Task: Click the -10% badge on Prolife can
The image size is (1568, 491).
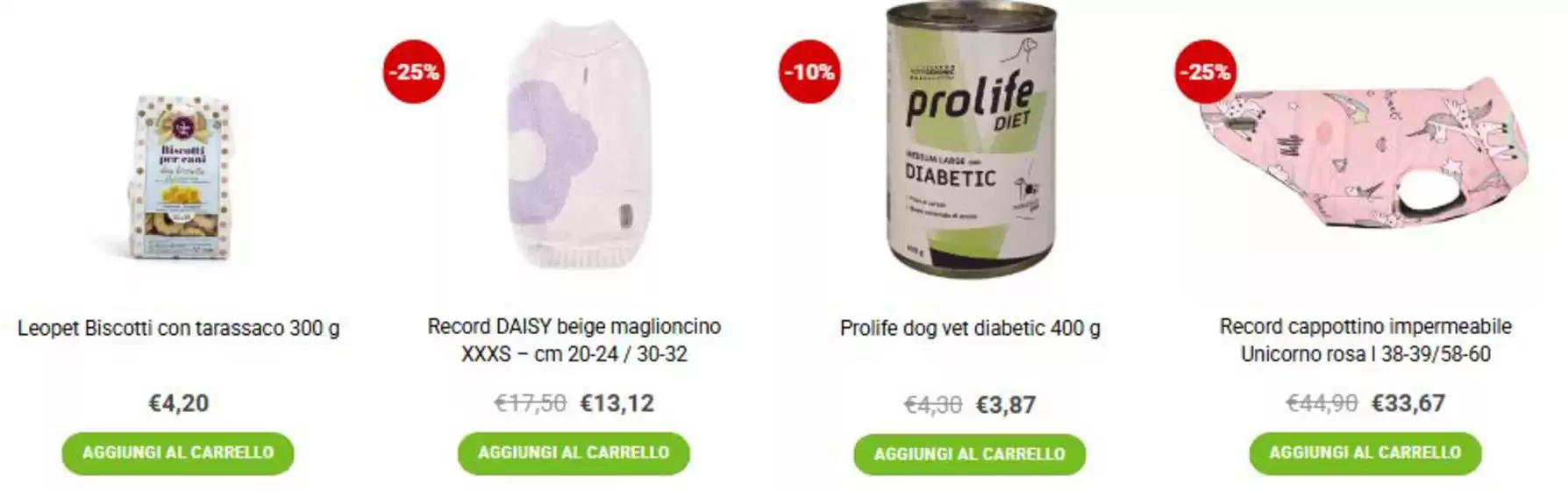Action: tap(809, 72)
